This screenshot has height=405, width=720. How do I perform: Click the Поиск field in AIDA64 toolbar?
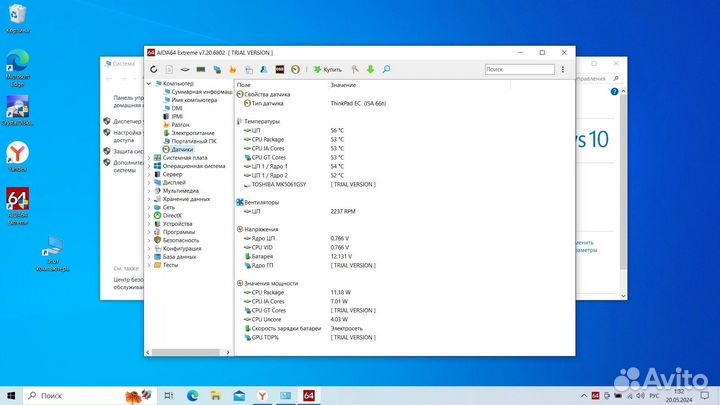520,69
